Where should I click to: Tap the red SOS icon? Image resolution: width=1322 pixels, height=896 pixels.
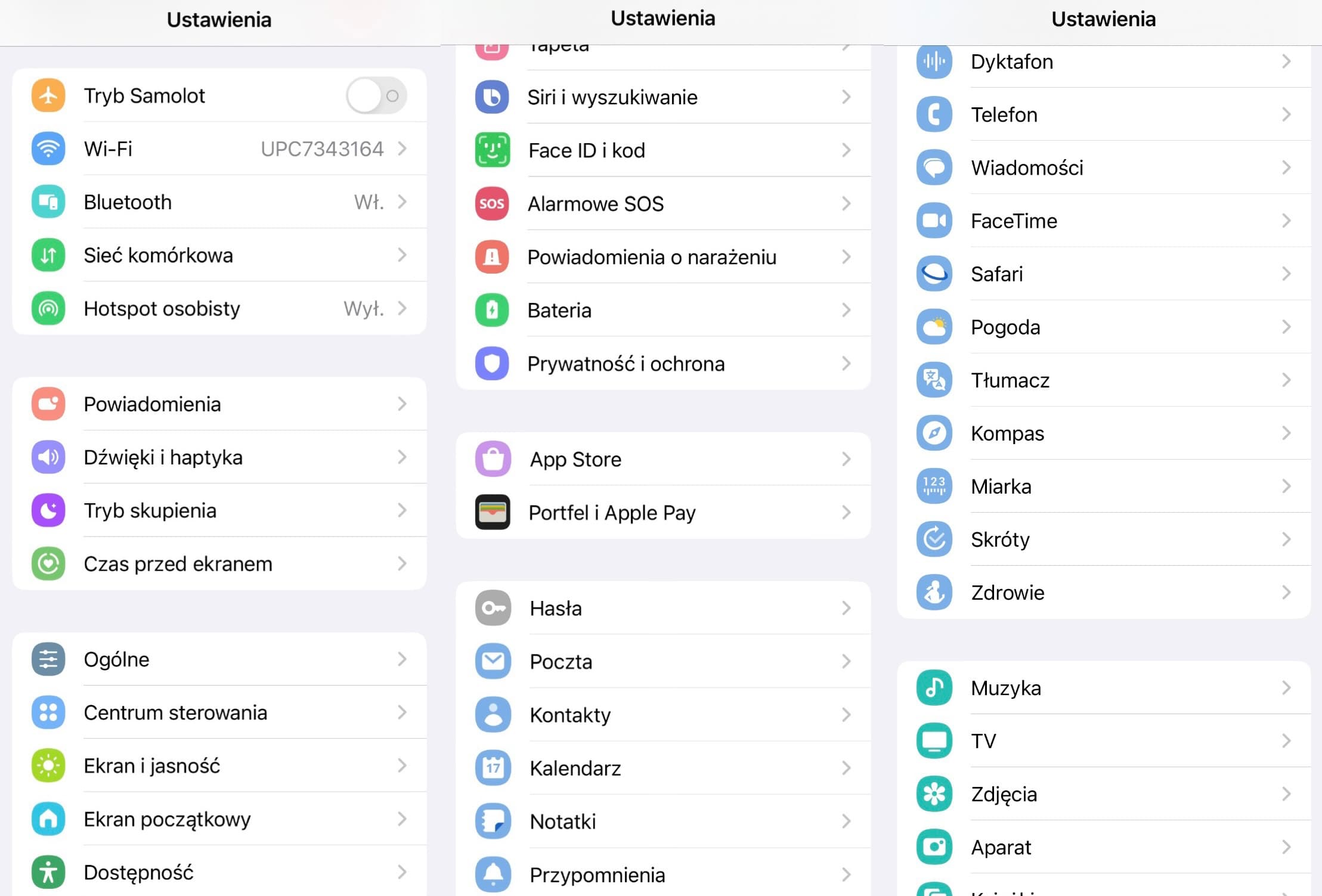tap(492, 204)
